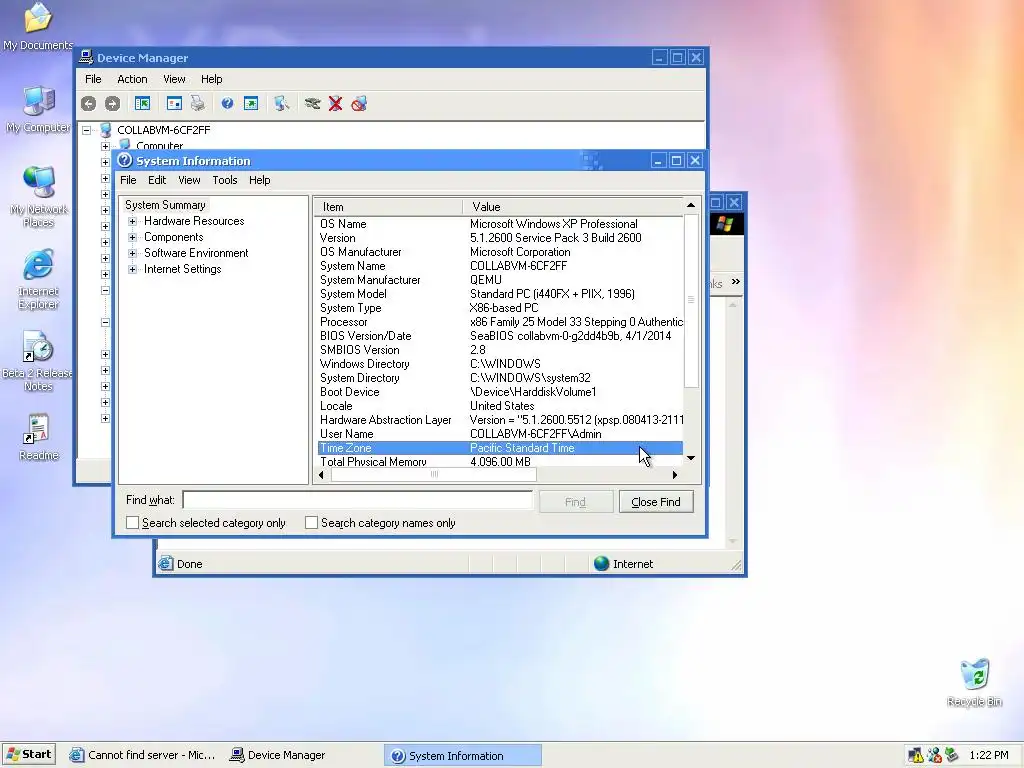Select the BIOS Version/Date row
The image size is (1024, 768).
click(500, 336)
